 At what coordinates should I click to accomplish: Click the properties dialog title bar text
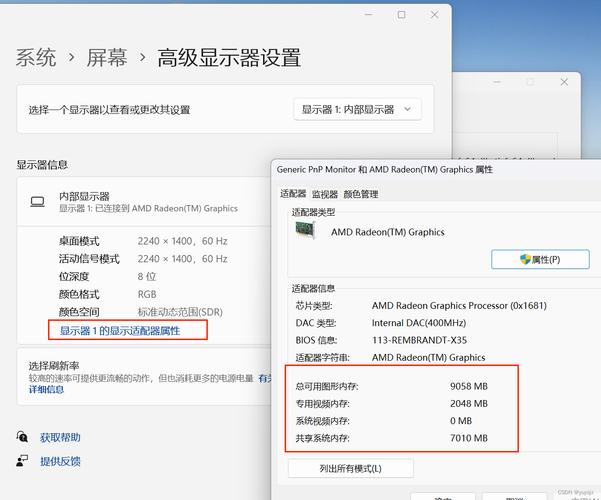[x=385, y=169]
